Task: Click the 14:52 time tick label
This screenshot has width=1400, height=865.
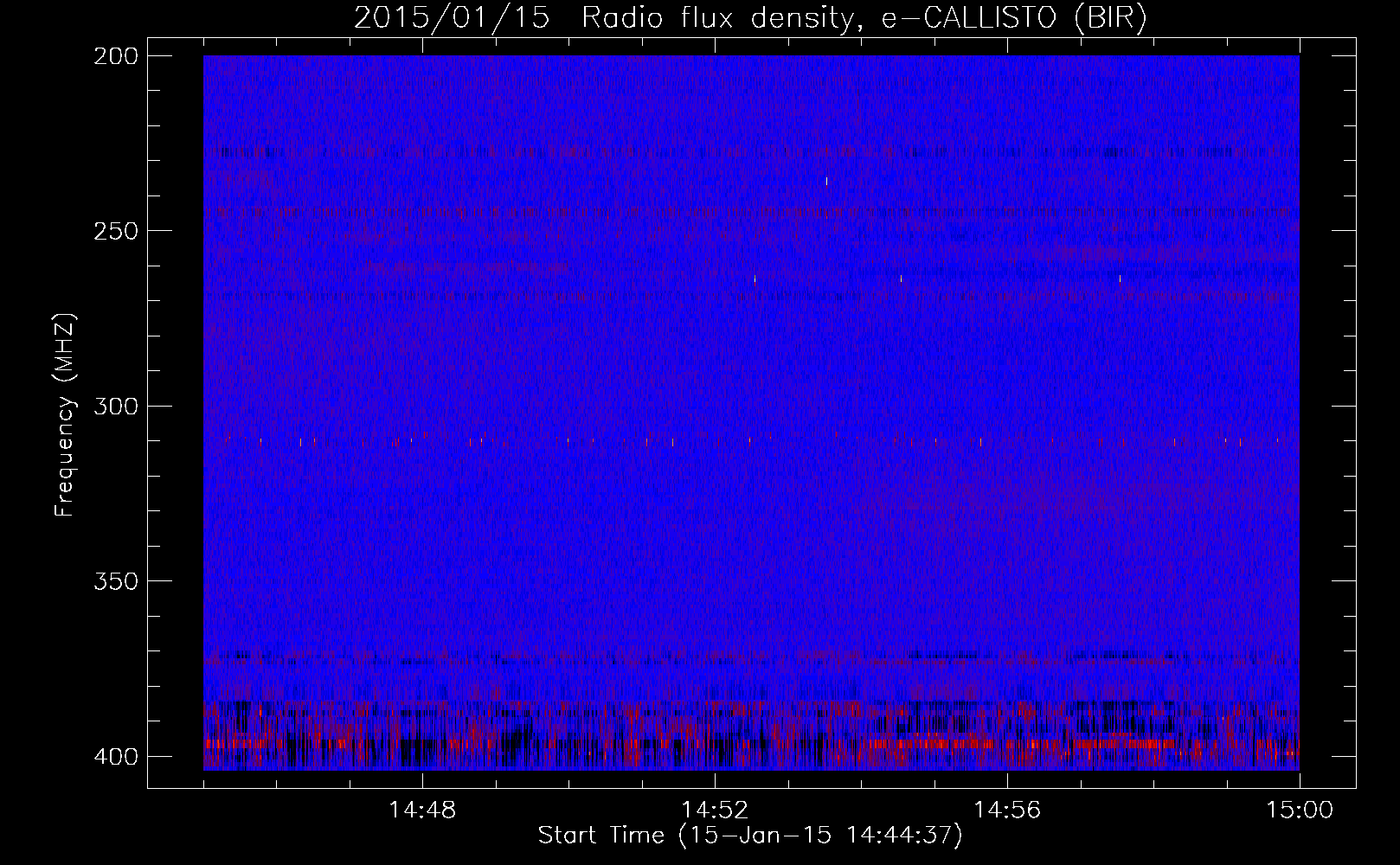Action: pos(715,811)
